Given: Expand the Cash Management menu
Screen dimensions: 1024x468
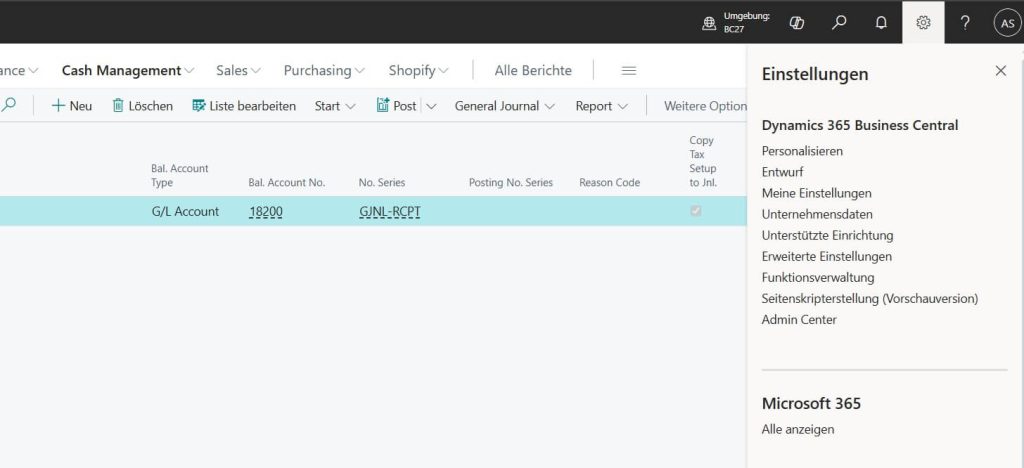Looking at the screenshot, I should click(128, 71).
